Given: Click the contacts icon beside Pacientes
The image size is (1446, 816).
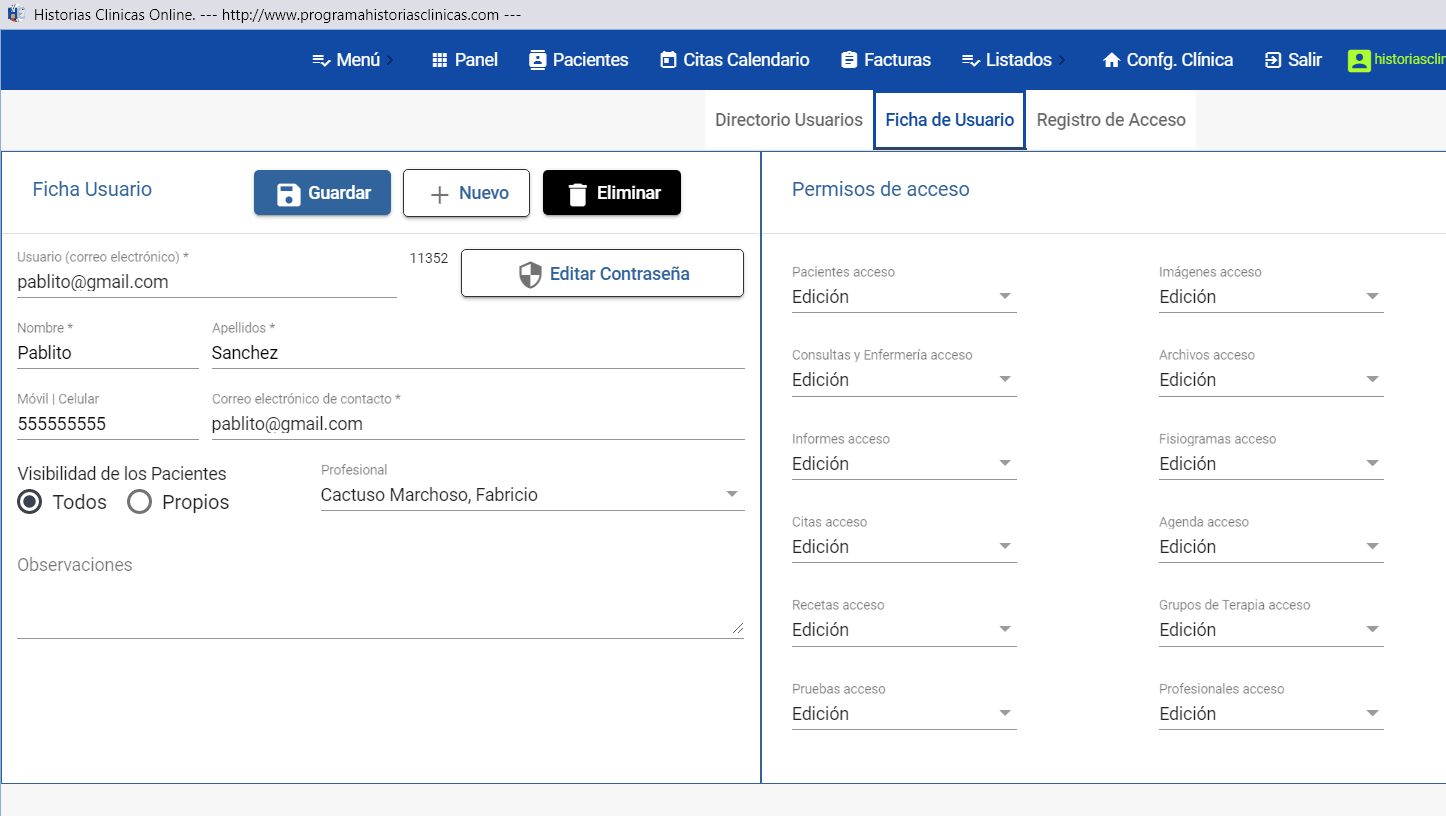Looking at the screenshot, I should pos(537,60).
